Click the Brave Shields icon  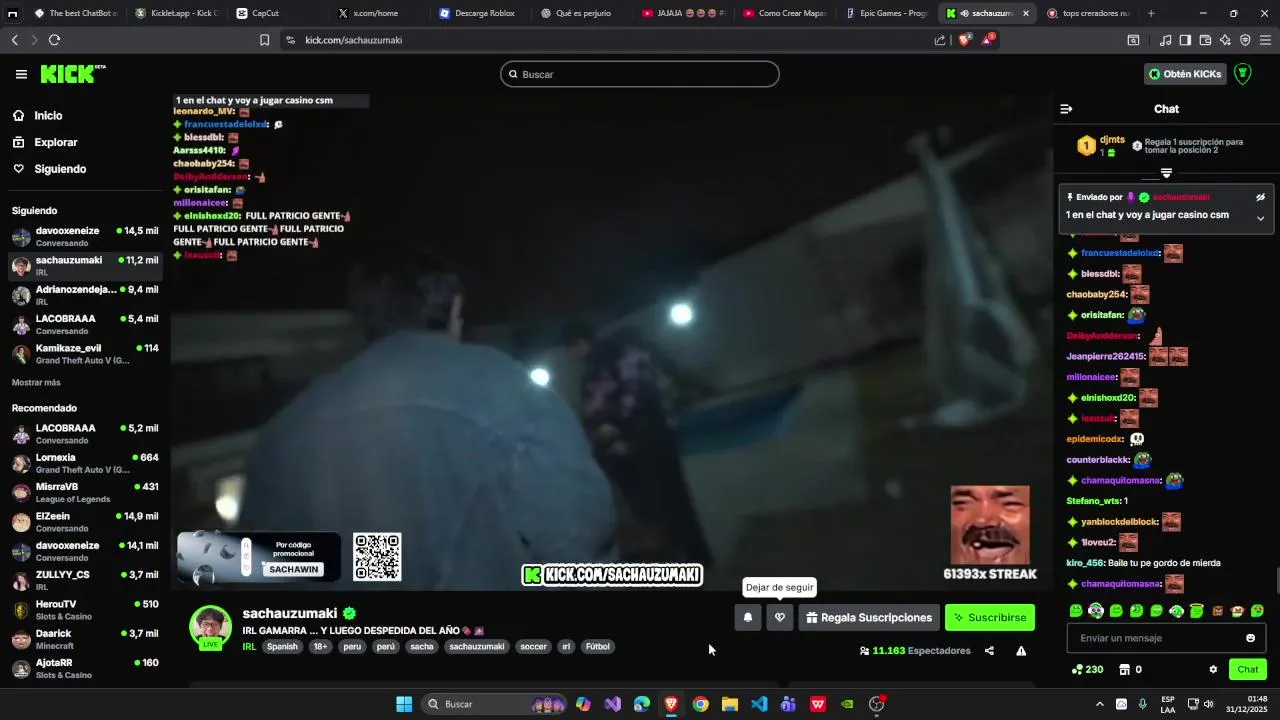tap(965, 40)
